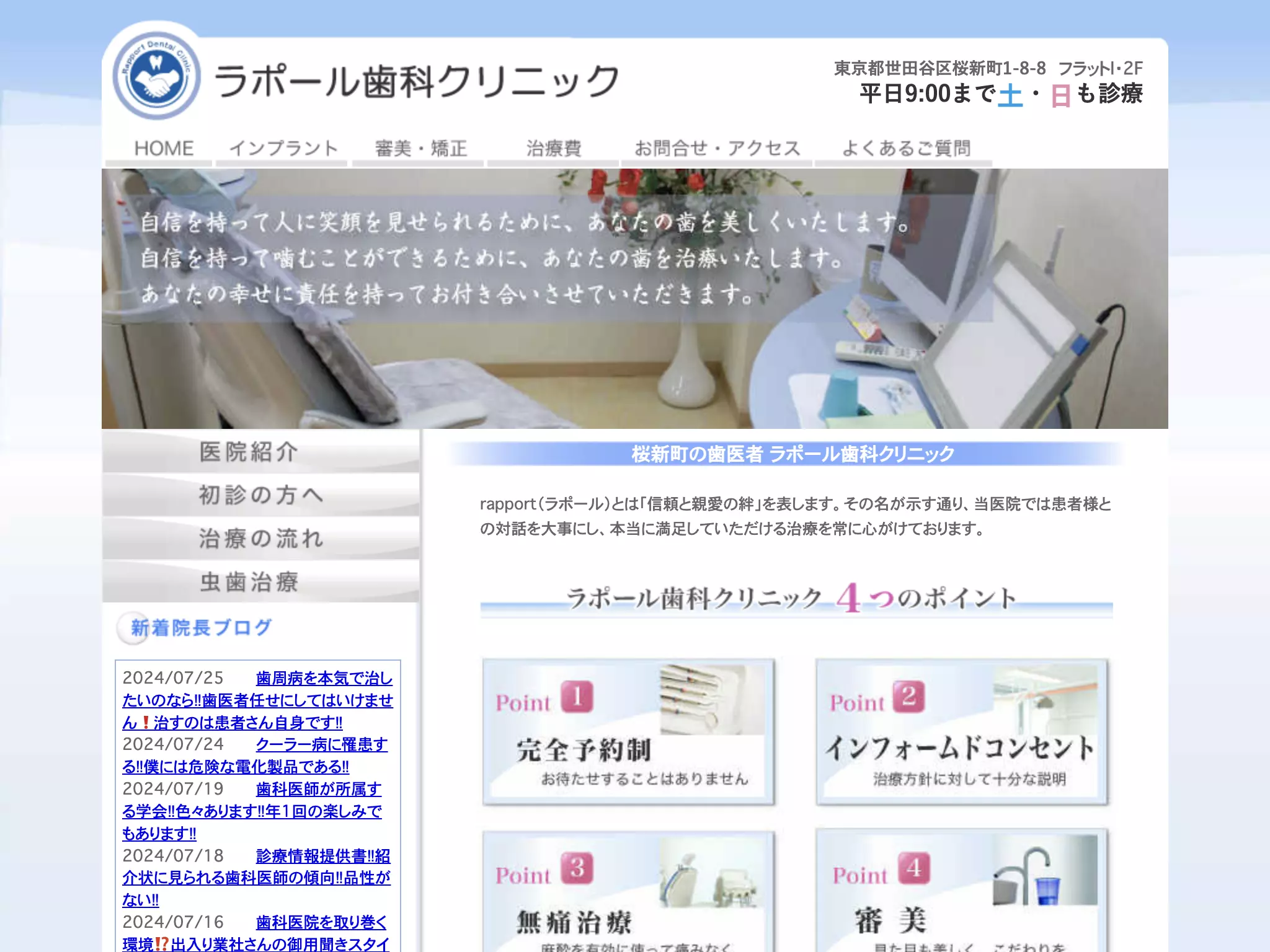Select 初診の方へ in the sidebar
Screen dimensions: 1270x952
(x=261, y=495)
